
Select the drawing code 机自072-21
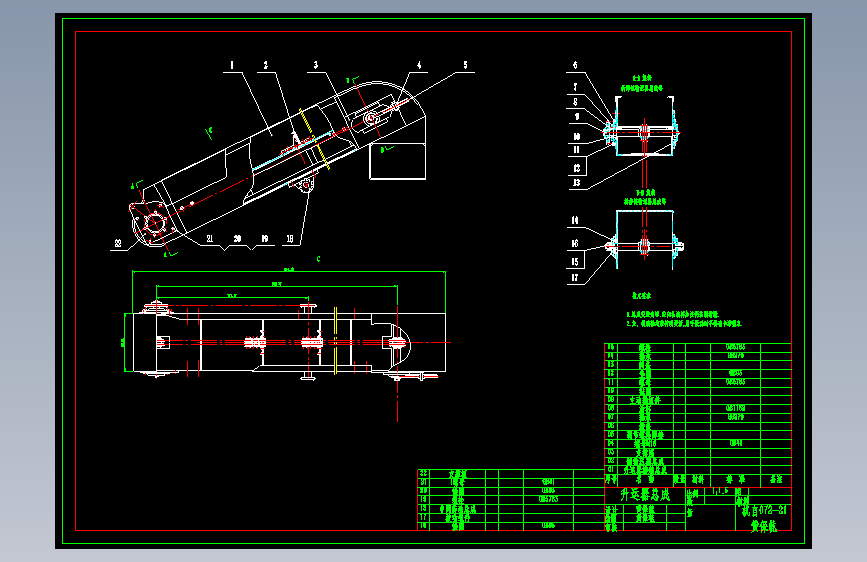coord(764,511)
